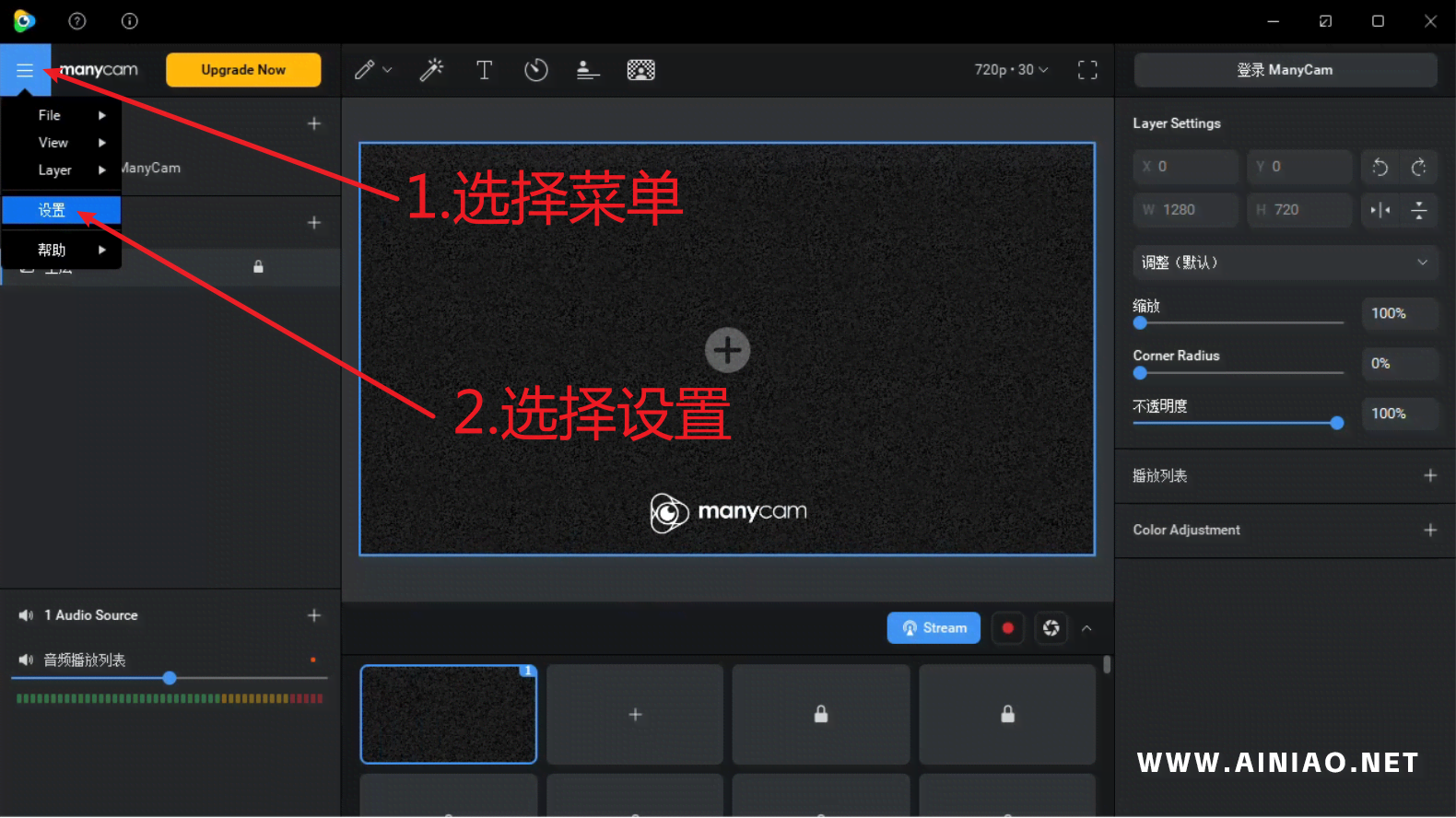Take a snapshot with camera shutter icon
The width and height of the screenshot is (1456, 818).
tap(1051, 628)
